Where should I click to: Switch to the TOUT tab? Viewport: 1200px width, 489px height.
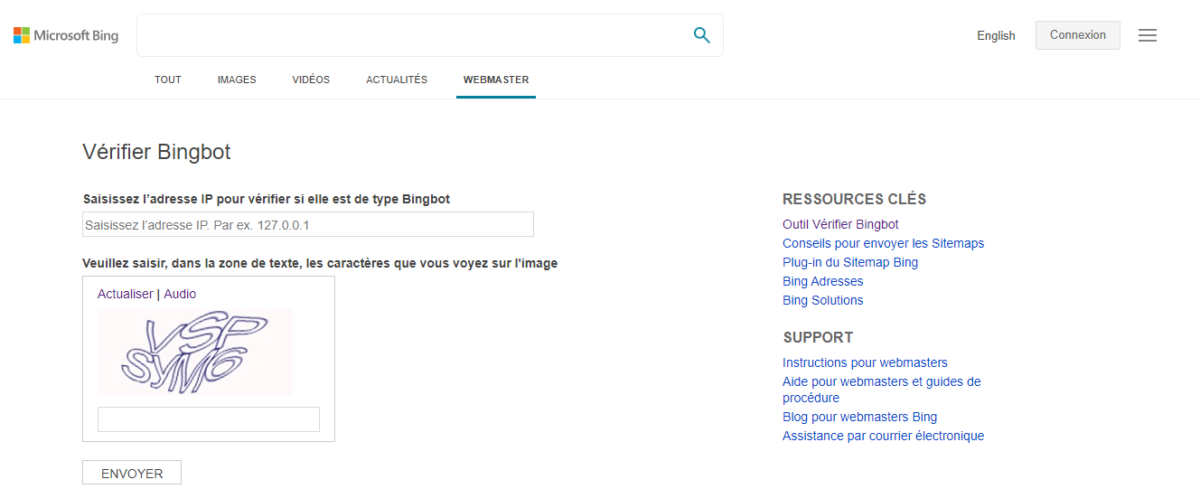pos(168,80)
